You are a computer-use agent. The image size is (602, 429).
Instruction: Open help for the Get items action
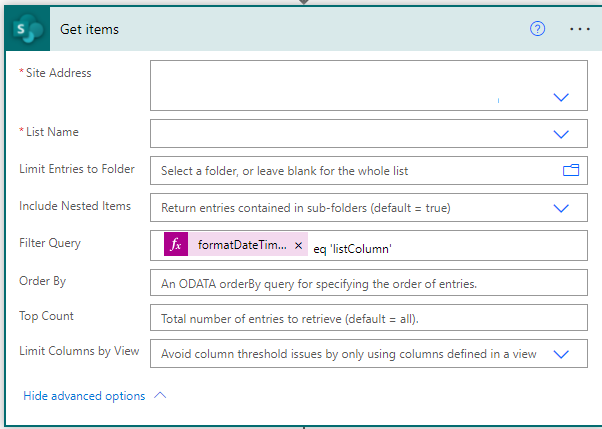[x=537, y=29]
